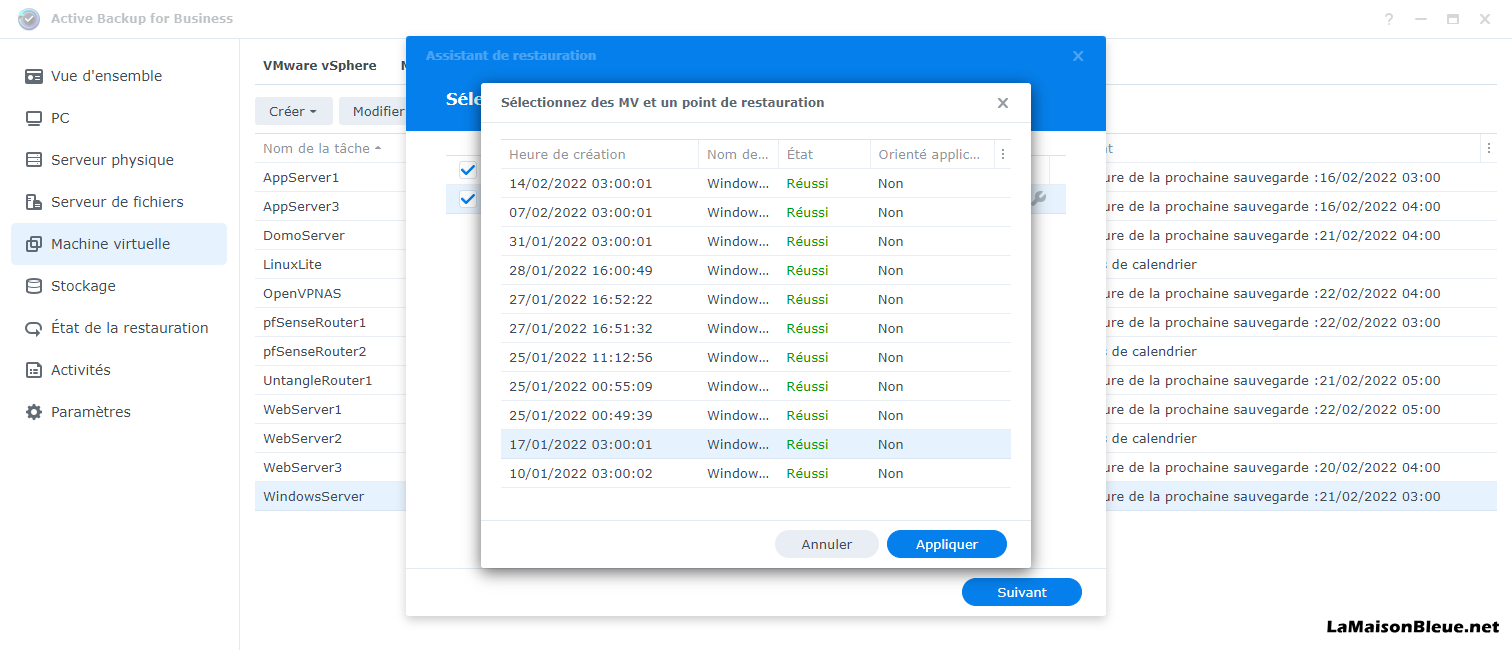Click the Active Backup for Business logo
1512x650 pixels.
click(x=29, y=18)
